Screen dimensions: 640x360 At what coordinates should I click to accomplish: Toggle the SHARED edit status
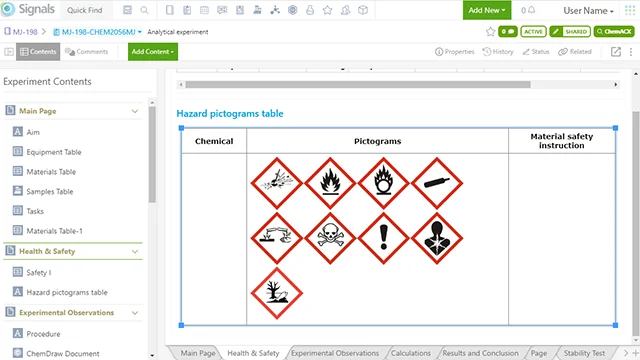[570, 31]
